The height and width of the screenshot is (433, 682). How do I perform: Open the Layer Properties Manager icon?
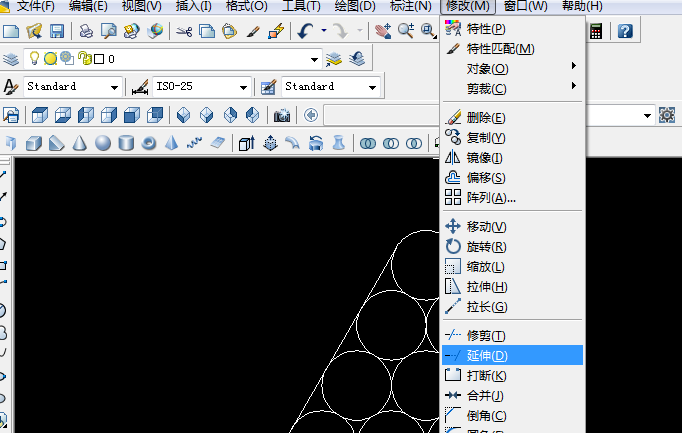point(11,59)
